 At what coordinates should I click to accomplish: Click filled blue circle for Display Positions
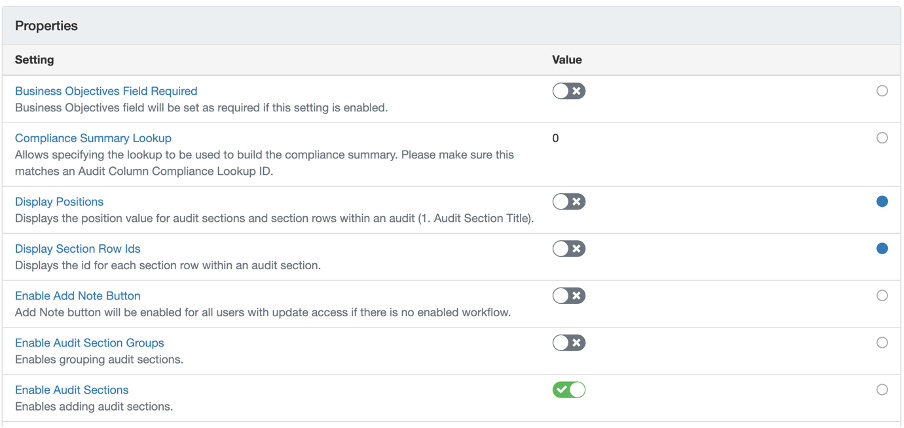pyautogui.click(x=882, y=202)
